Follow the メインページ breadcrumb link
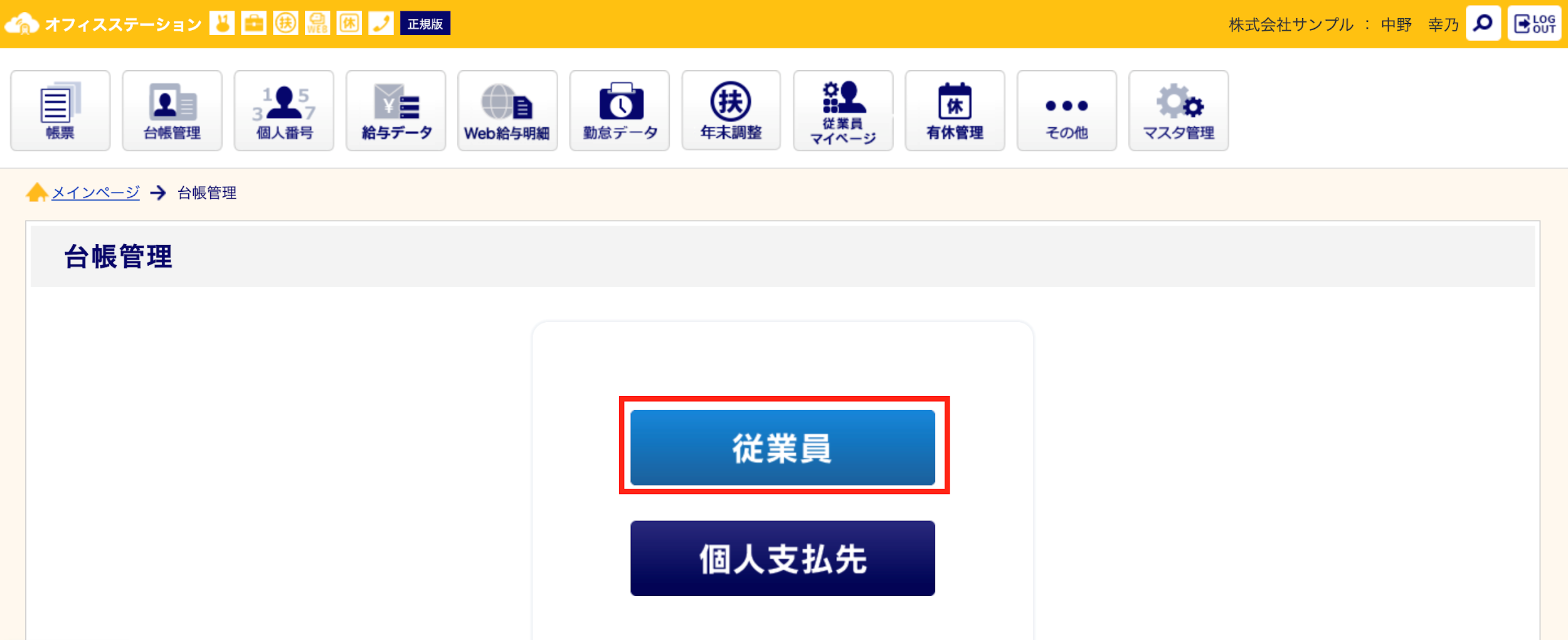 [95, 192]
